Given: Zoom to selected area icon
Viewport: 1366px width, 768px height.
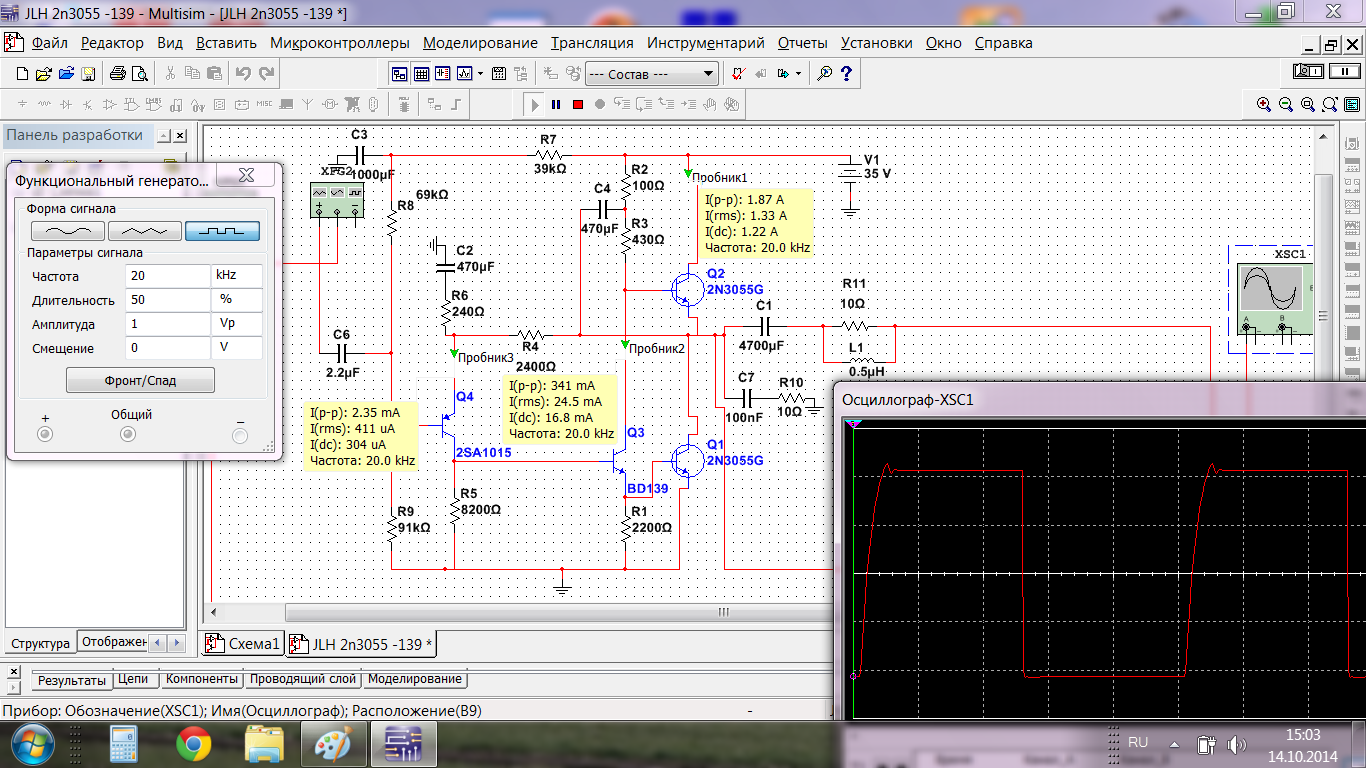Looking at the screenshot, I should [x=1308, y=104].
